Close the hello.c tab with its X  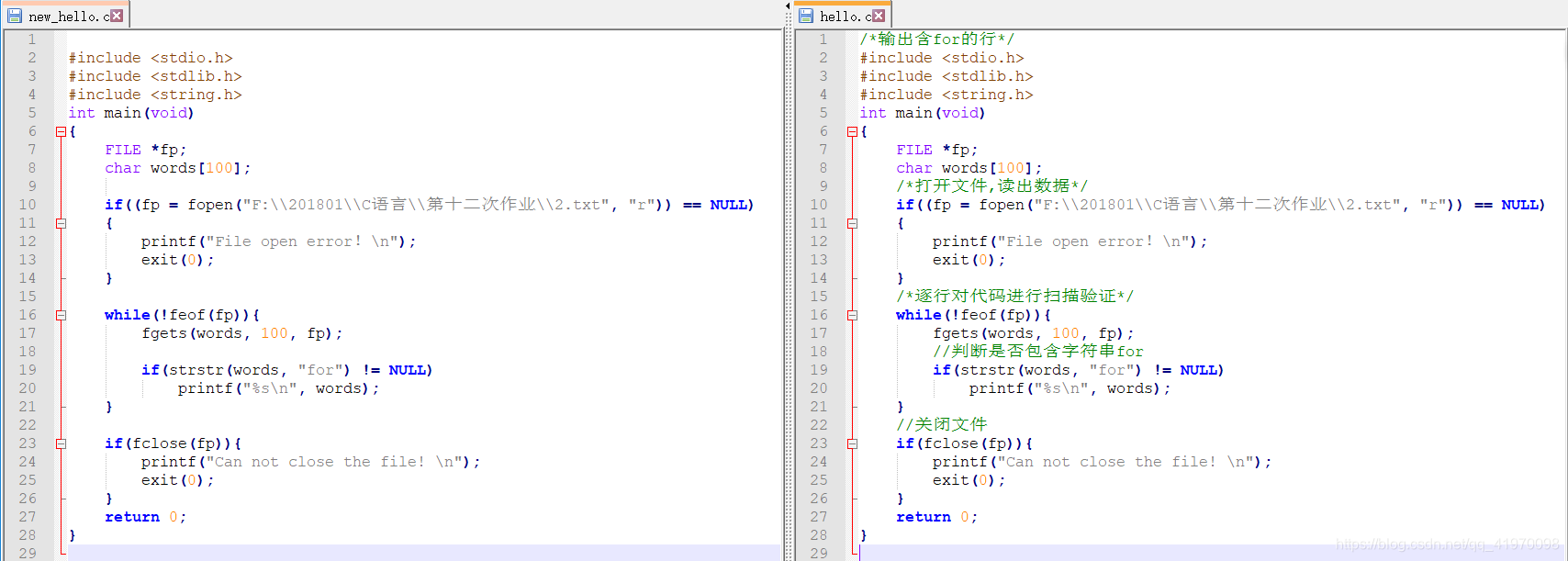[879, 16]
